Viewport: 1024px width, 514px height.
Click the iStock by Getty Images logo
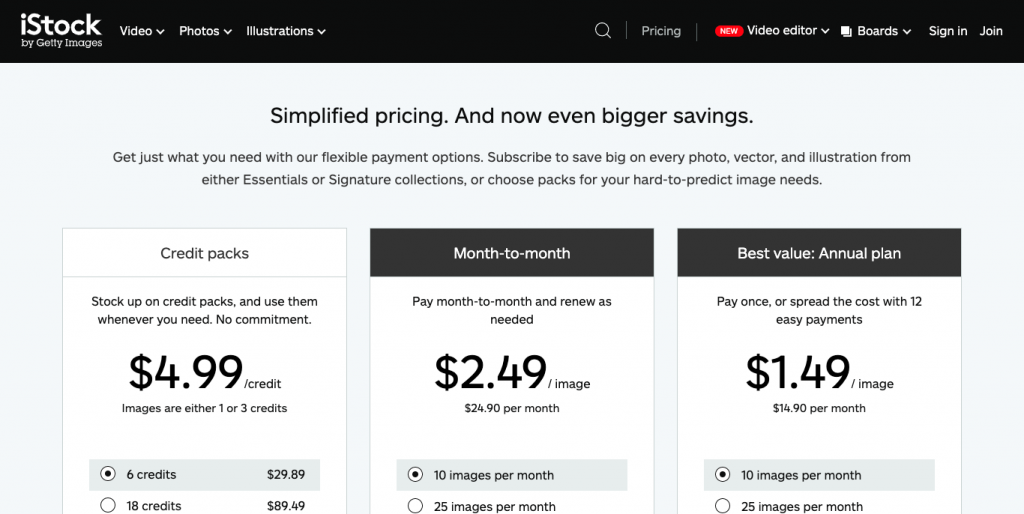[x=61, y=30]
